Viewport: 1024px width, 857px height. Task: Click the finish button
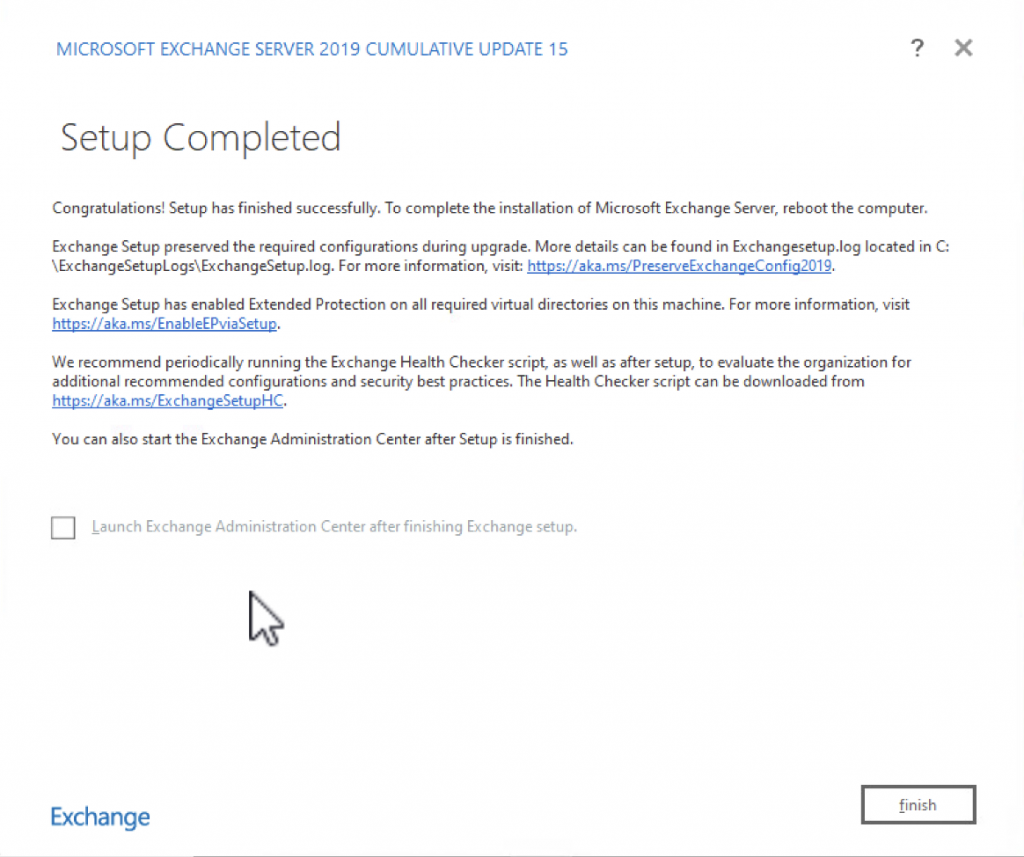(x=917, y=804)
